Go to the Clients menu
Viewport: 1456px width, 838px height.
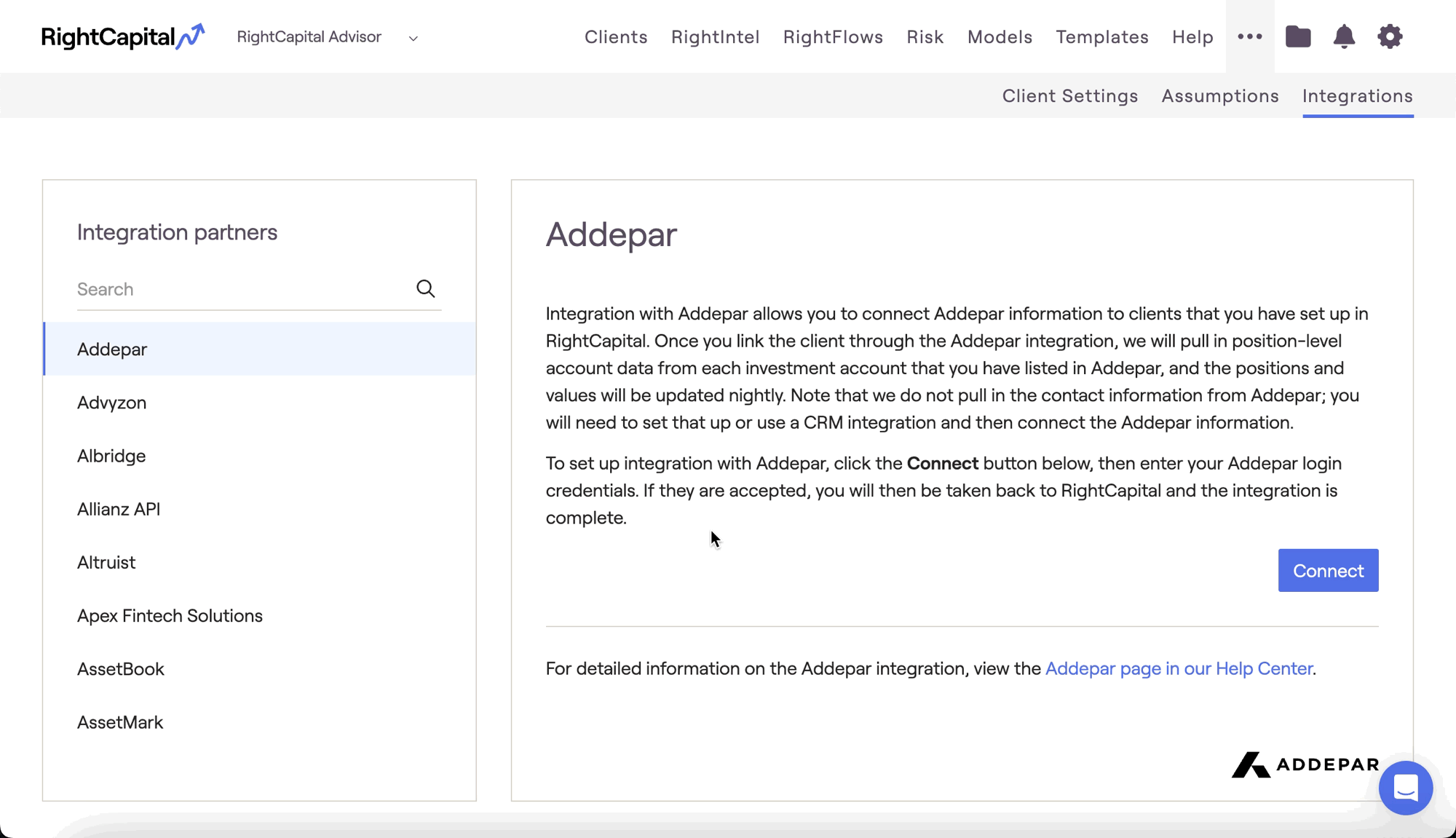pos(616,37)
